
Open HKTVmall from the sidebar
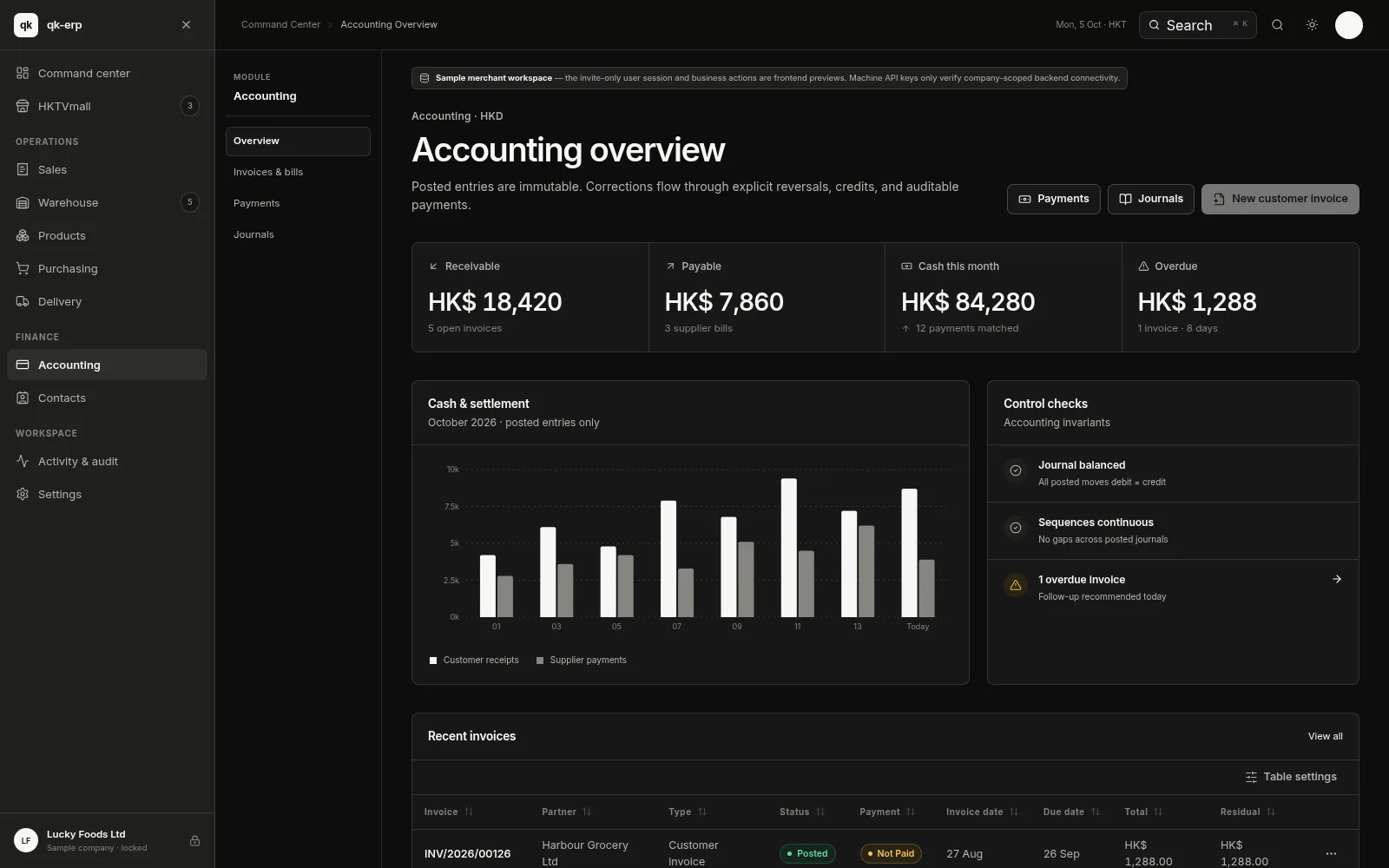[107, 106]
